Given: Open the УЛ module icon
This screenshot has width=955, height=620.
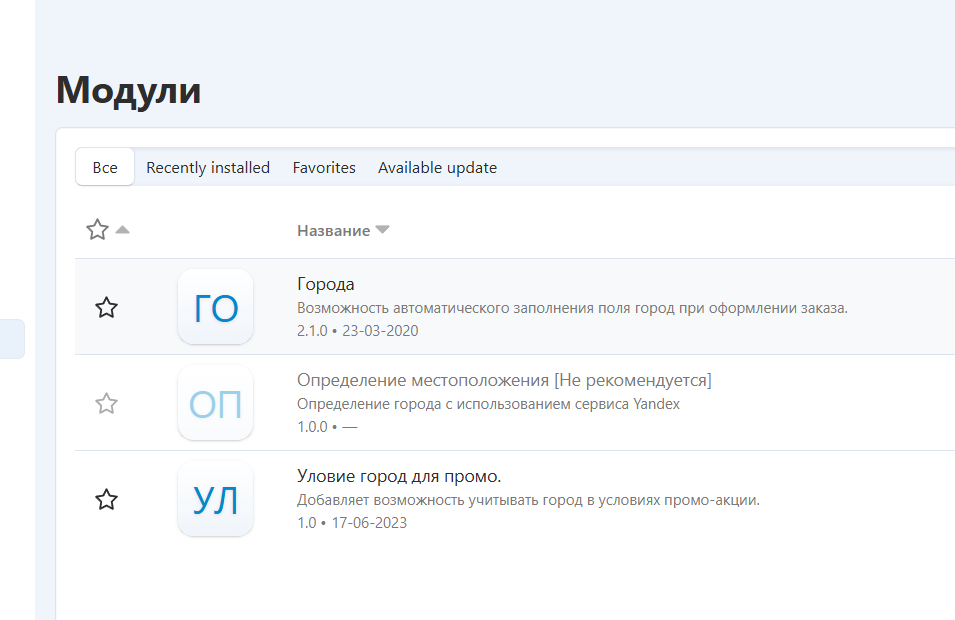Looking at the screenshot, I should pyautogui.click(x=215, y=499).
